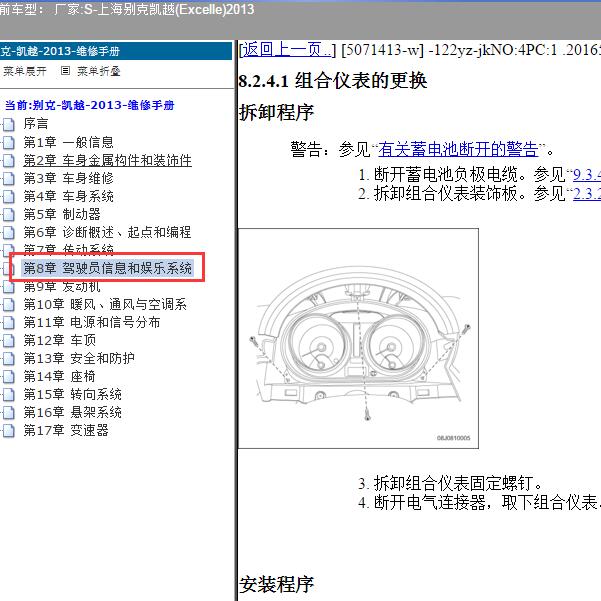Screen dimensions: 601x601
Task: Open 第14章 座椅 chapter
Action: pyautogui.click(x=59, y=376)
